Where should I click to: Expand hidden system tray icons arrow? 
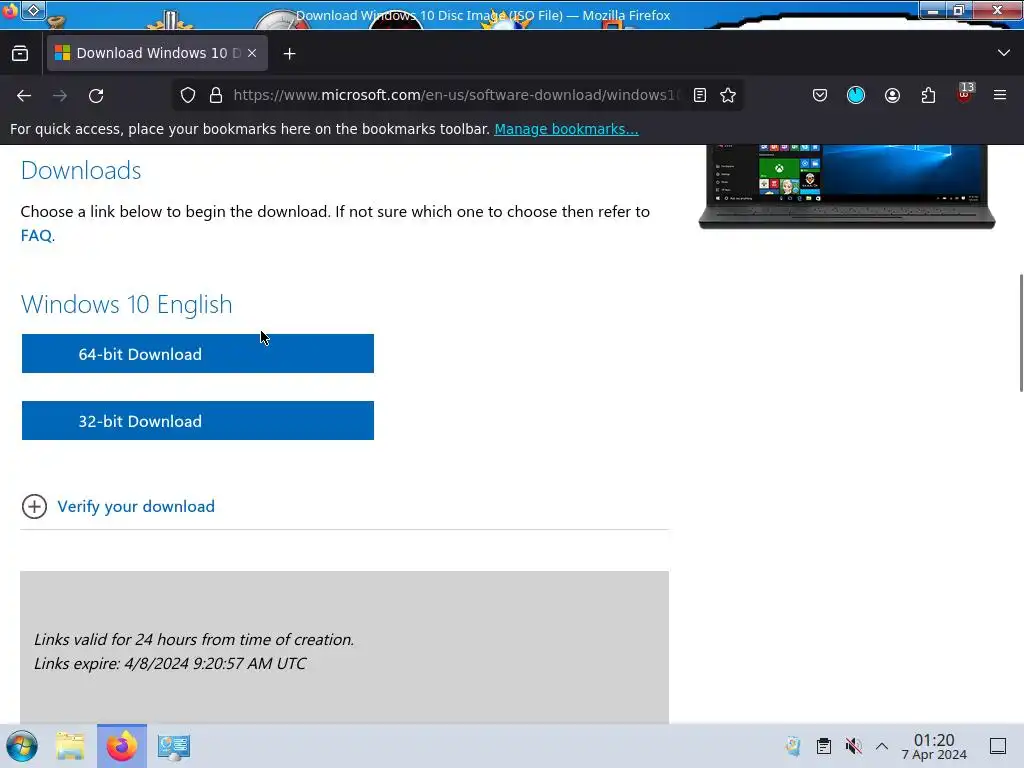tap(882, 746)
